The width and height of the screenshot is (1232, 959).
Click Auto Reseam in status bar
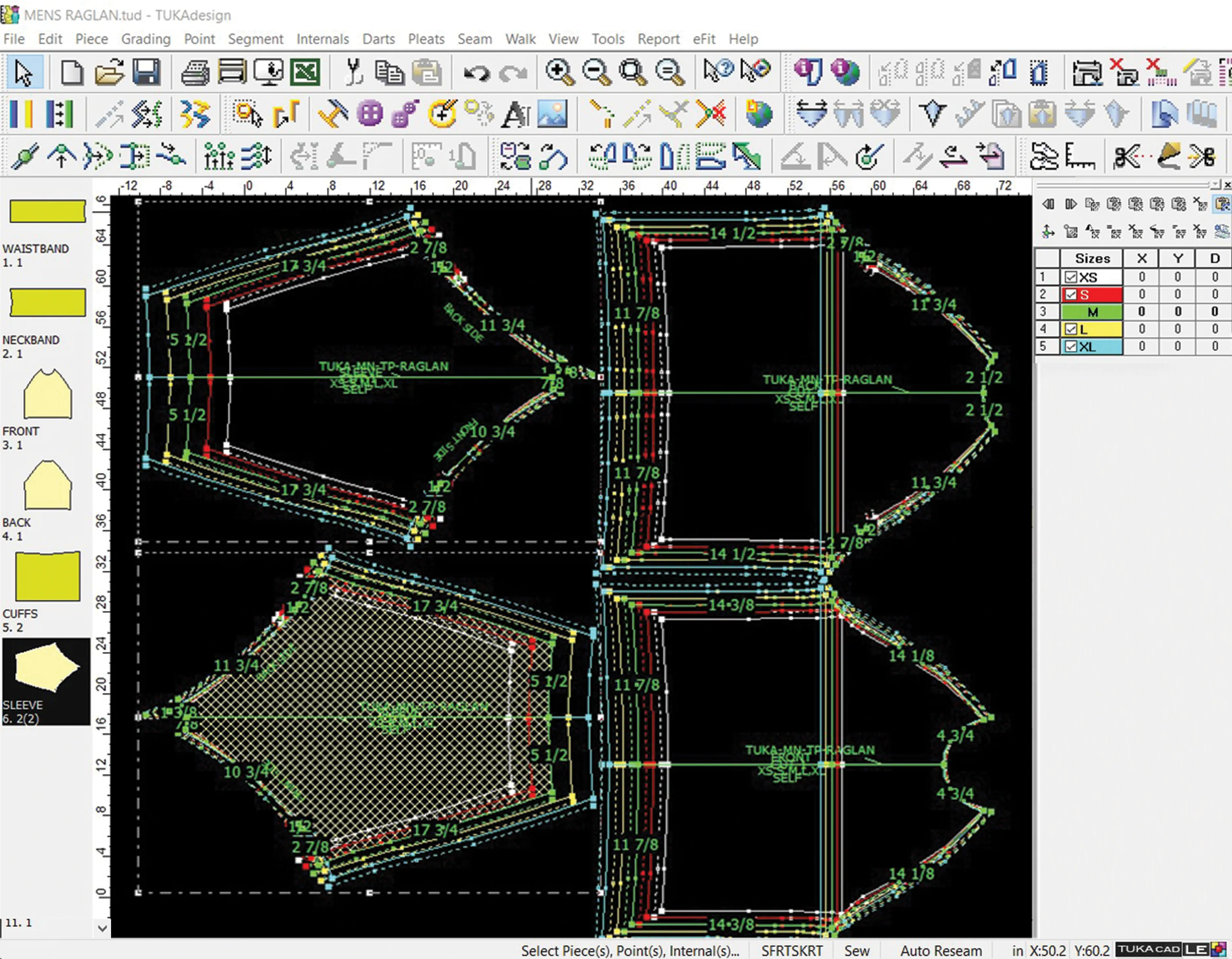click(x=940, y=950)
